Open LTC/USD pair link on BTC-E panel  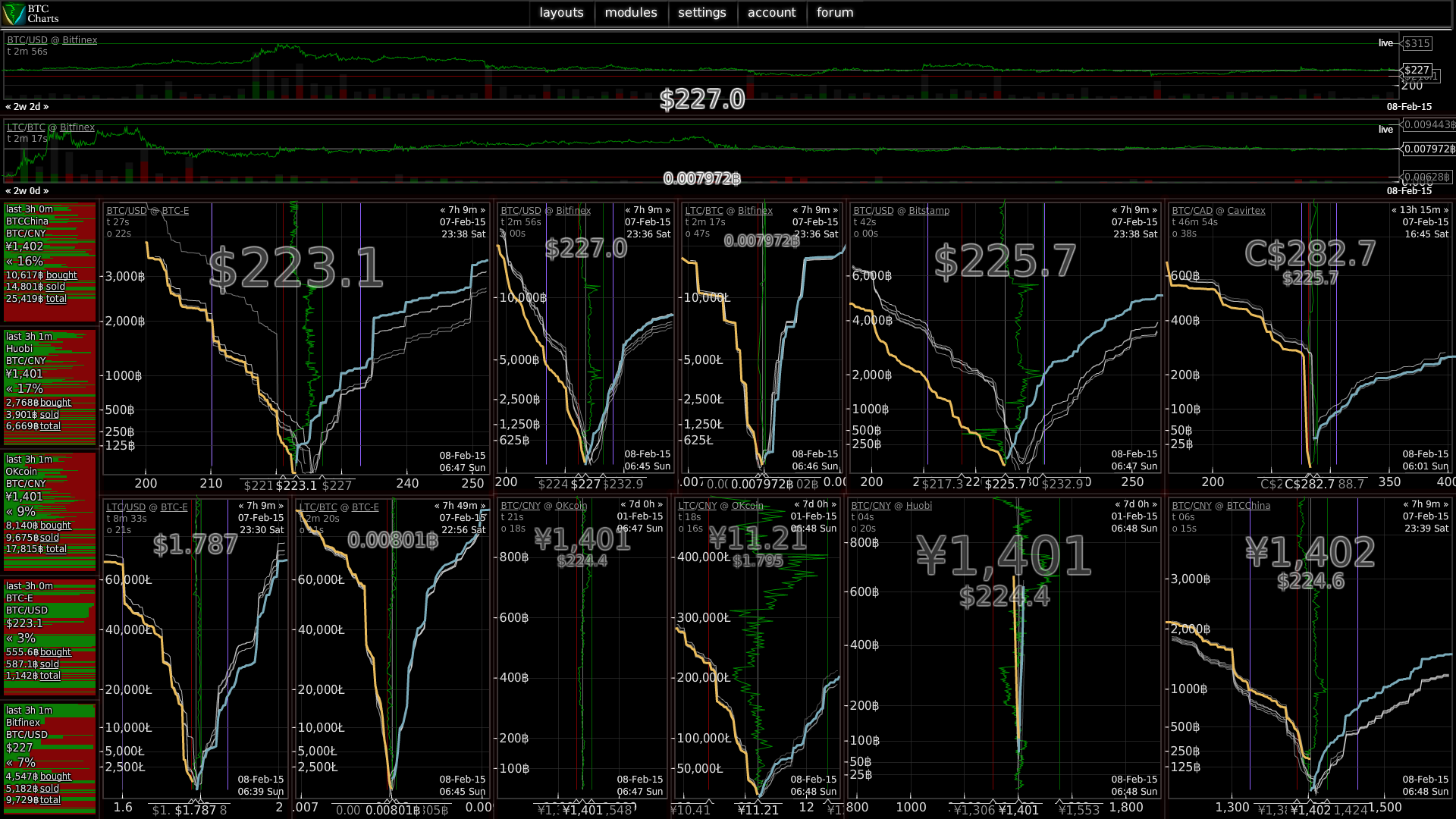point(126,507)
